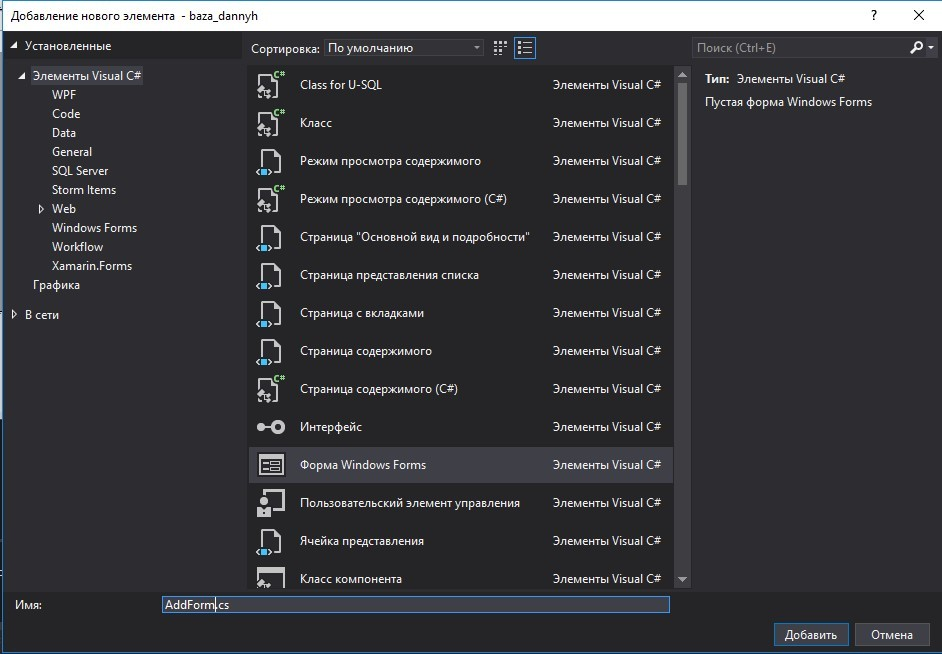Click the Отмена button
This screenshot has height=654, width=942.
click(x=892, y=635)
